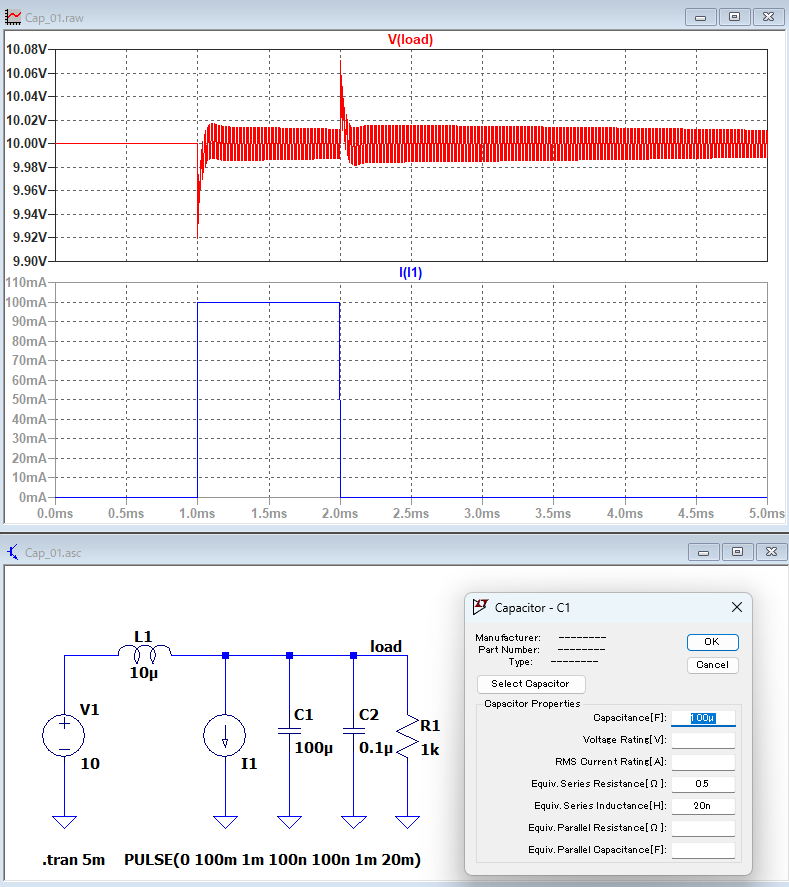The height and width of the screenshot is (887, 789).
Task: Click the Cap_01.raw waveform window icon
Action: coord(13,17)
